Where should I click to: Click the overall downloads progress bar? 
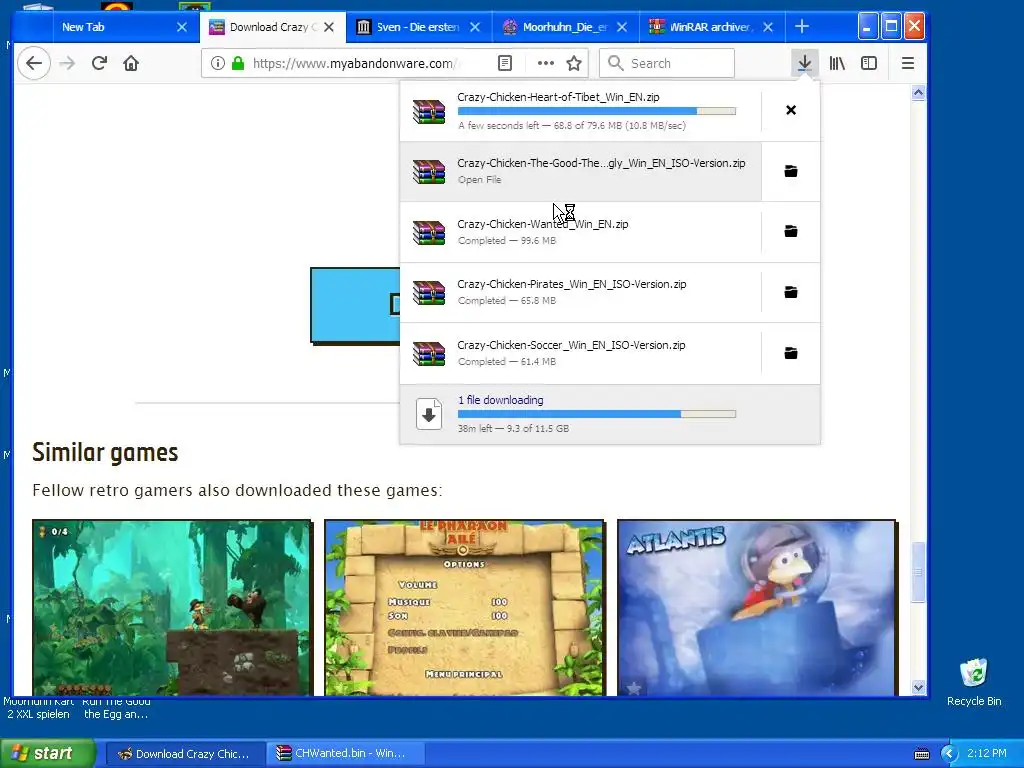[x=597, y=414]
